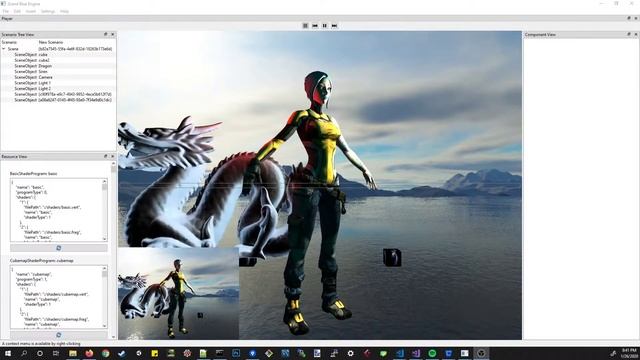Click the Component View title
This screenshot has height=360, width=640.
(540, 35)
